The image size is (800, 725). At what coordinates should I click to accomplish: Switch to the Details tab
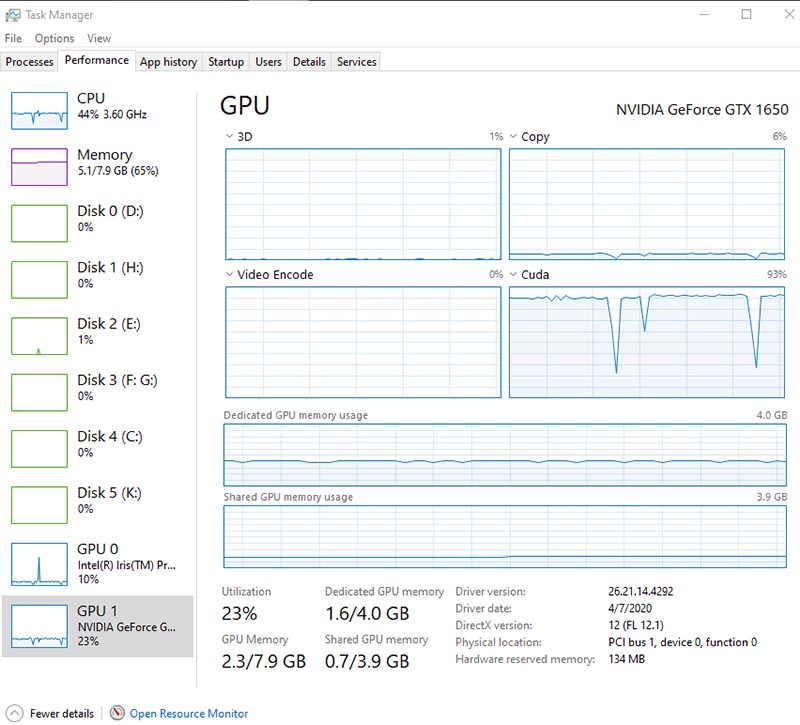click(309, 62)
